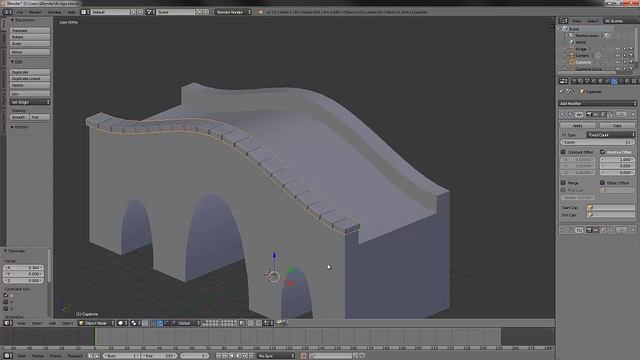
Task: Click the green current frame marker
Action: pos(95,337)
